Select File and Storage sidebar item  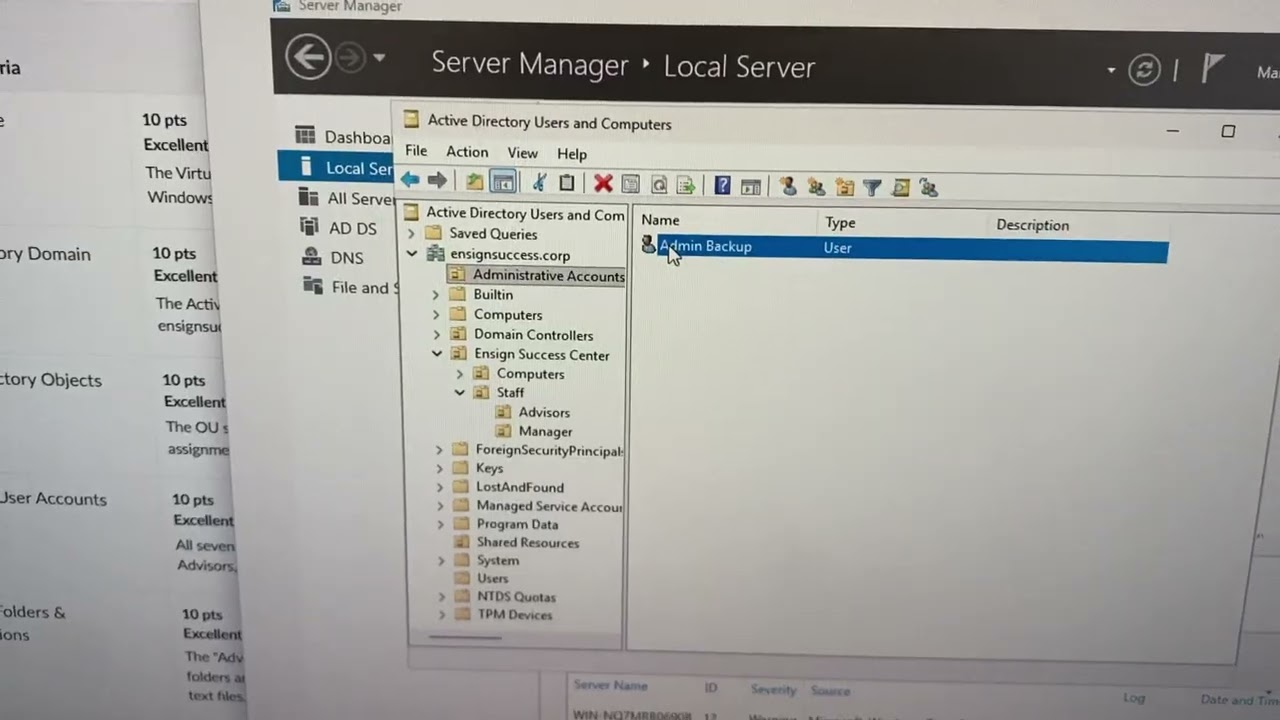(350, 287)
